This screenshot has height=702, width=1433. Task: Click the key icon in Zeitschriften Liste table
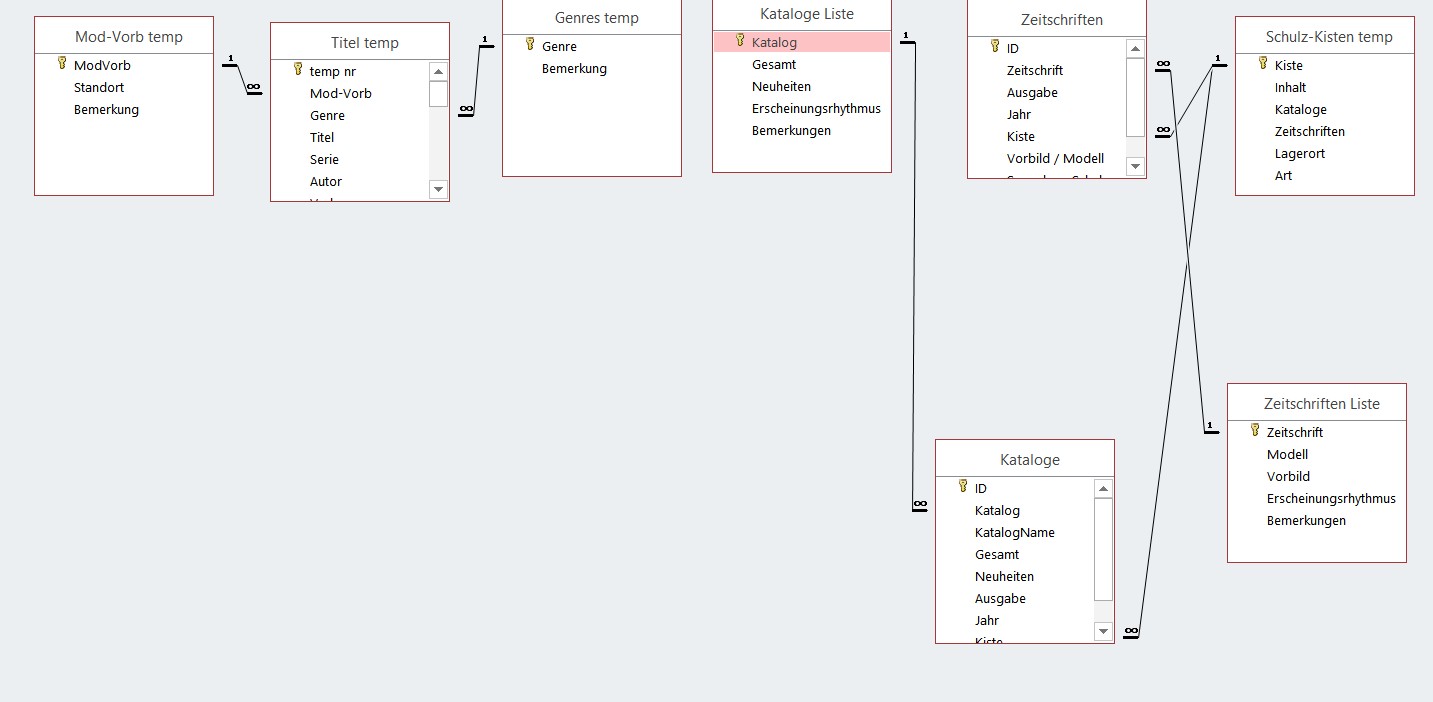pyautogui.click(x=1255, y=431)
